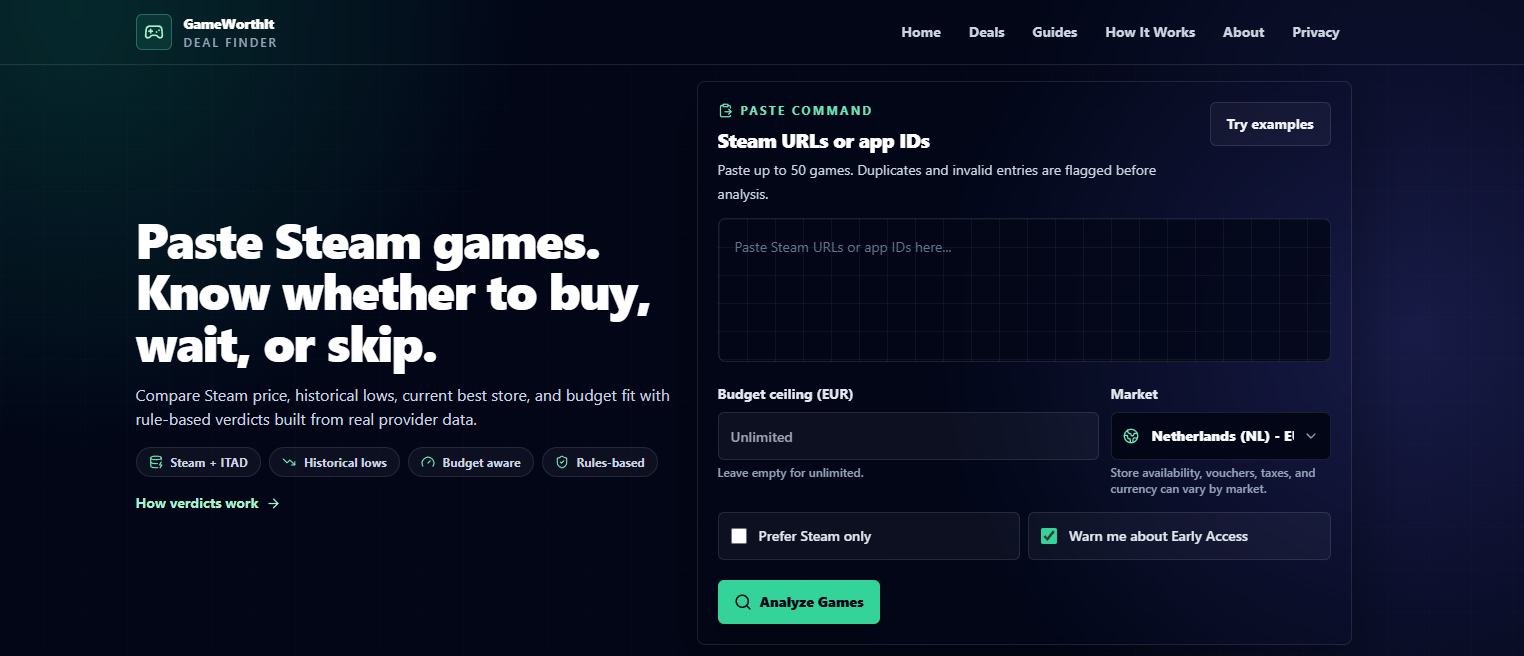Screen dimensions: 1524x656
Task: Click the Store availability, vouchers, taxes note
Action: point(1213,481)
